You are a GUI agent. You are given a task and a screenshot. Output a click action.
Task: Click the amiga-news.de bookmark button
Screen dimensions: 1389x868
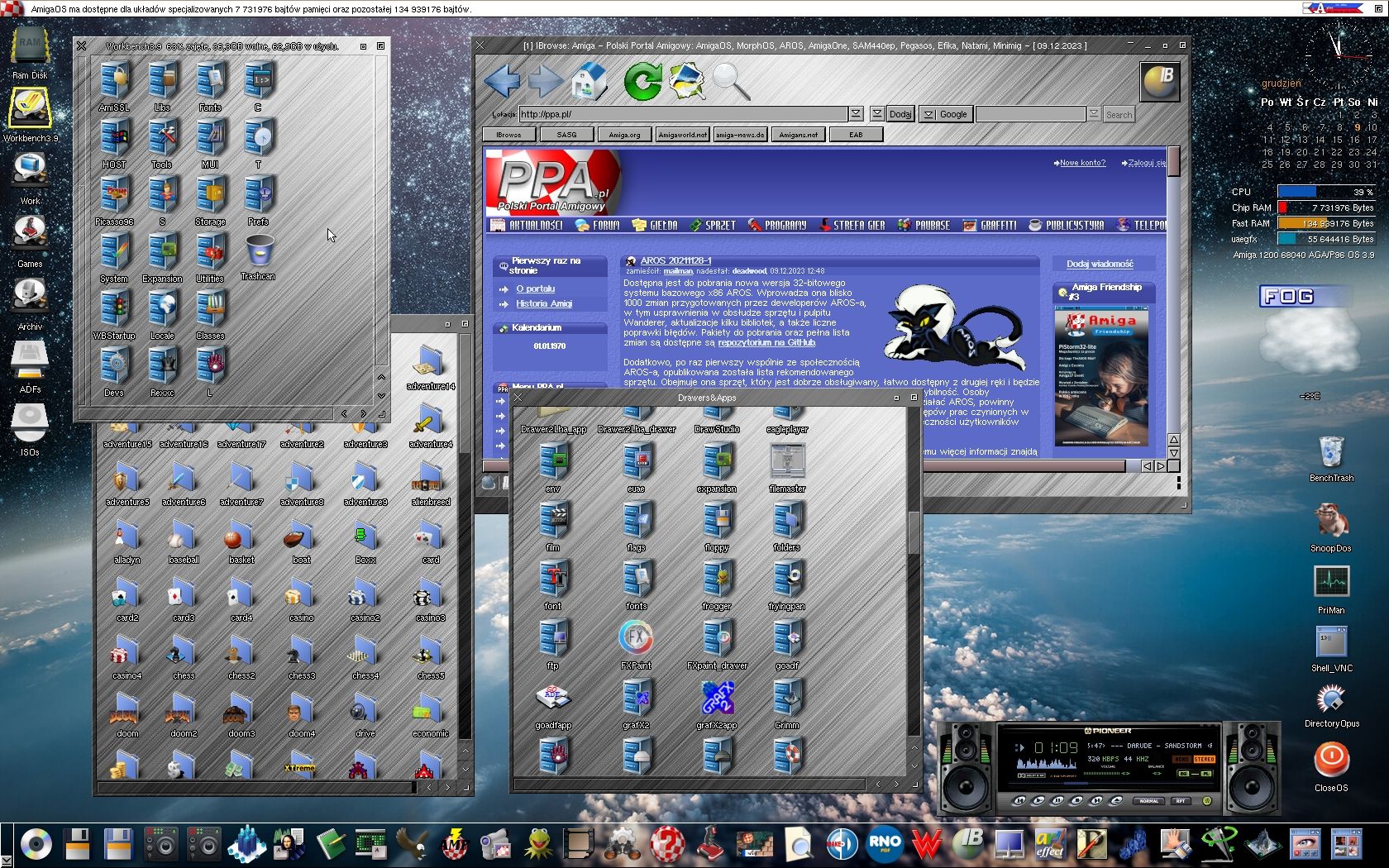click(741, 135)
